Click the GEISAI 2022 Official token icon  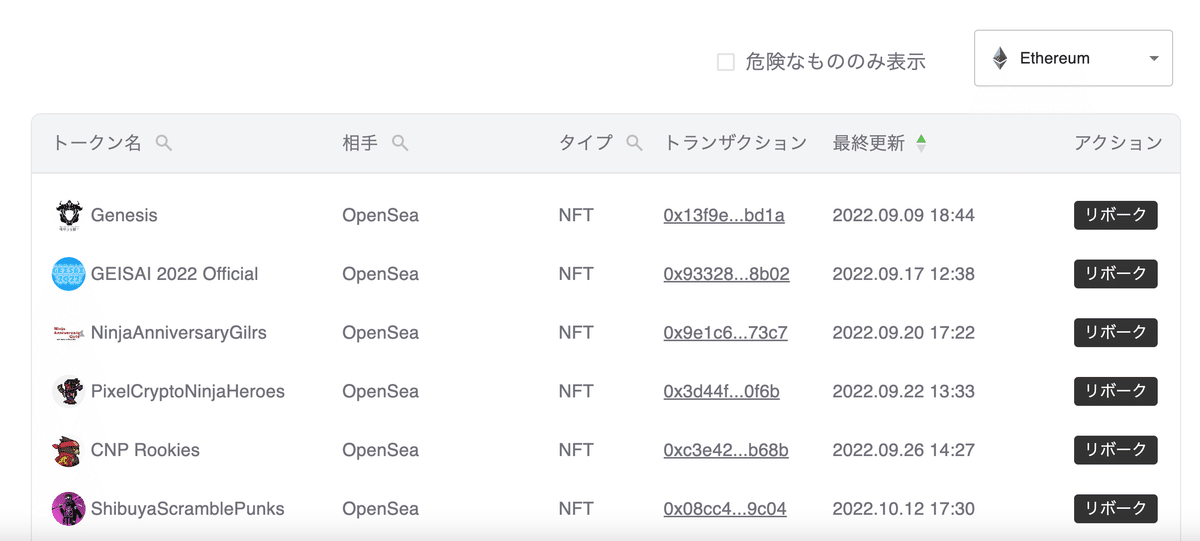pos(68,274)
